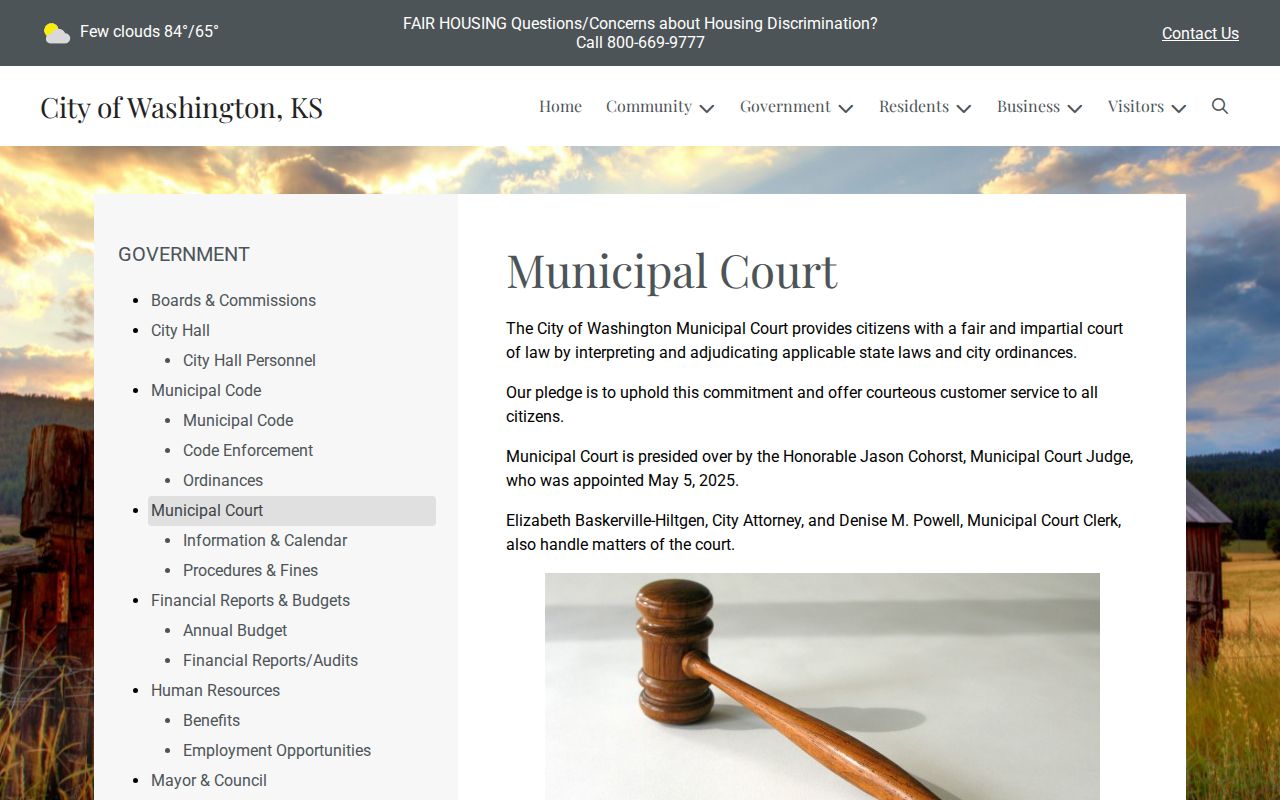Go to the Home menu item
This screenshot has width=1280, height=800.
[560, 106]
